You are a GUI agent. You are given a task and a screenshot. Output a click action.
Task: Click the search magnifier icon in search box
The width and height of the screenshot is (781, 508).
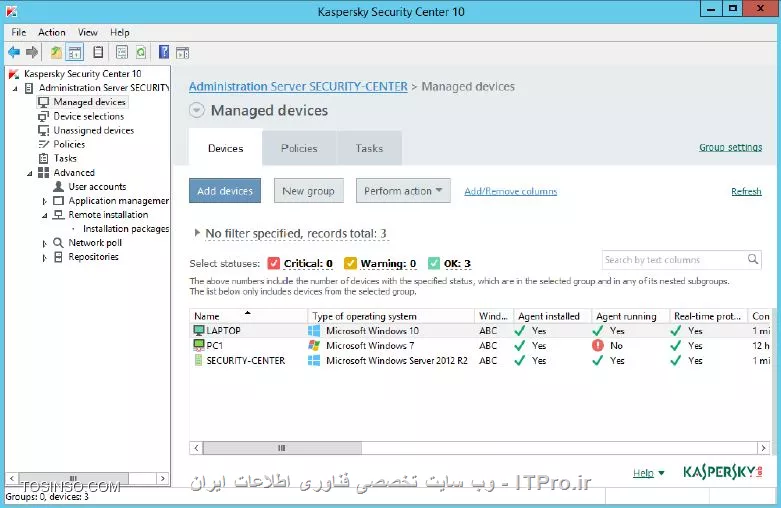(x=753, y=259)
